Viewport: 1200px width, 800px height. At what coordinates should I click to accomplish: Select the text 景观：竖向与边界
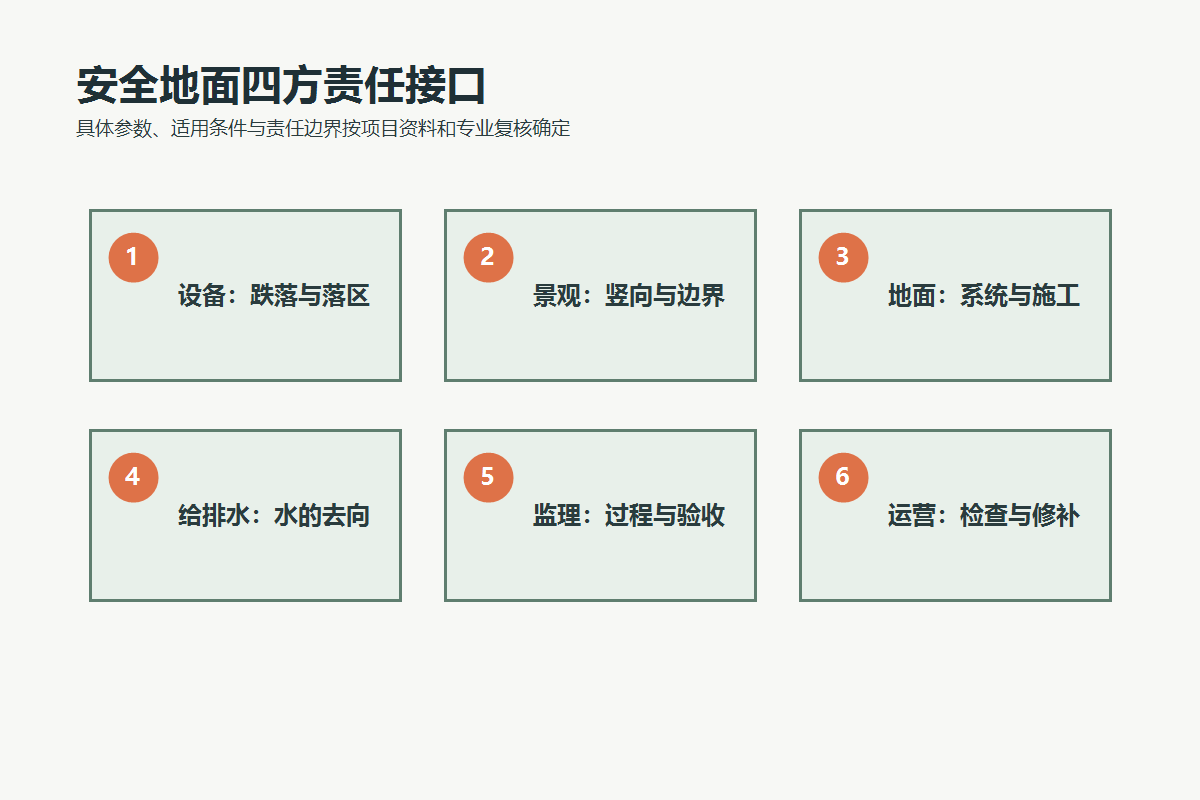(x=629, y=296)
